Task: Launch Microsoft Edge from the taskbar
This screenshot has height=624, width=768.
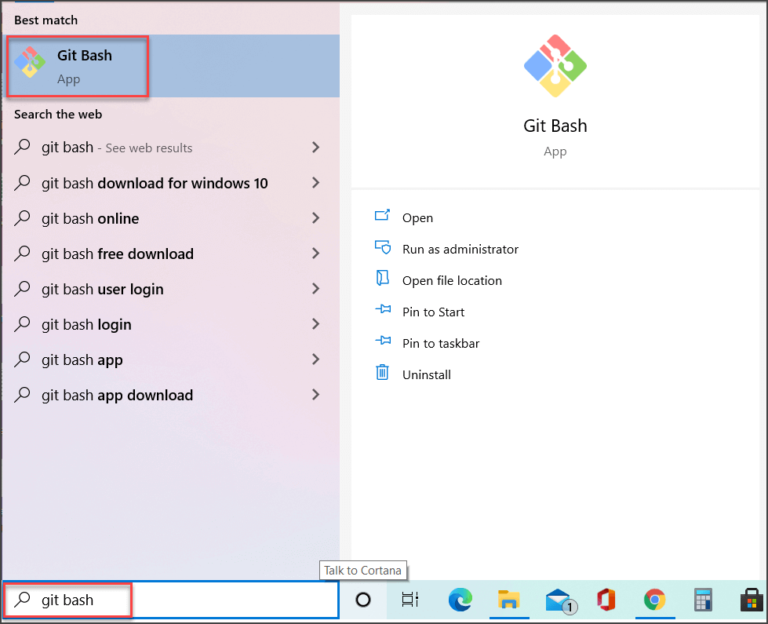Action: click(460, 600)
